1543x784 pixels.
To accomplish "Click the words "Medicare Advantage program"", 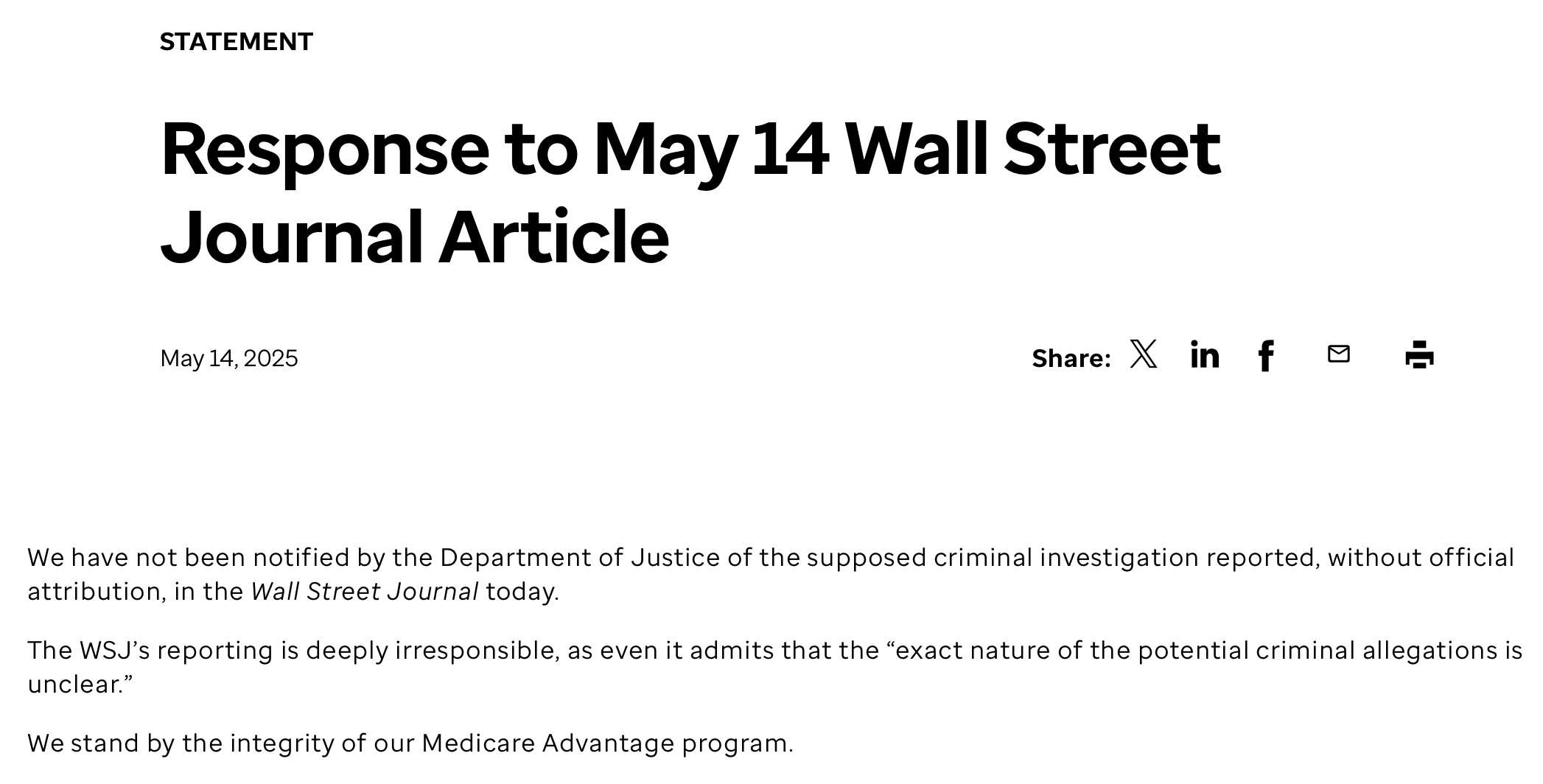I will tap(606, 743).
